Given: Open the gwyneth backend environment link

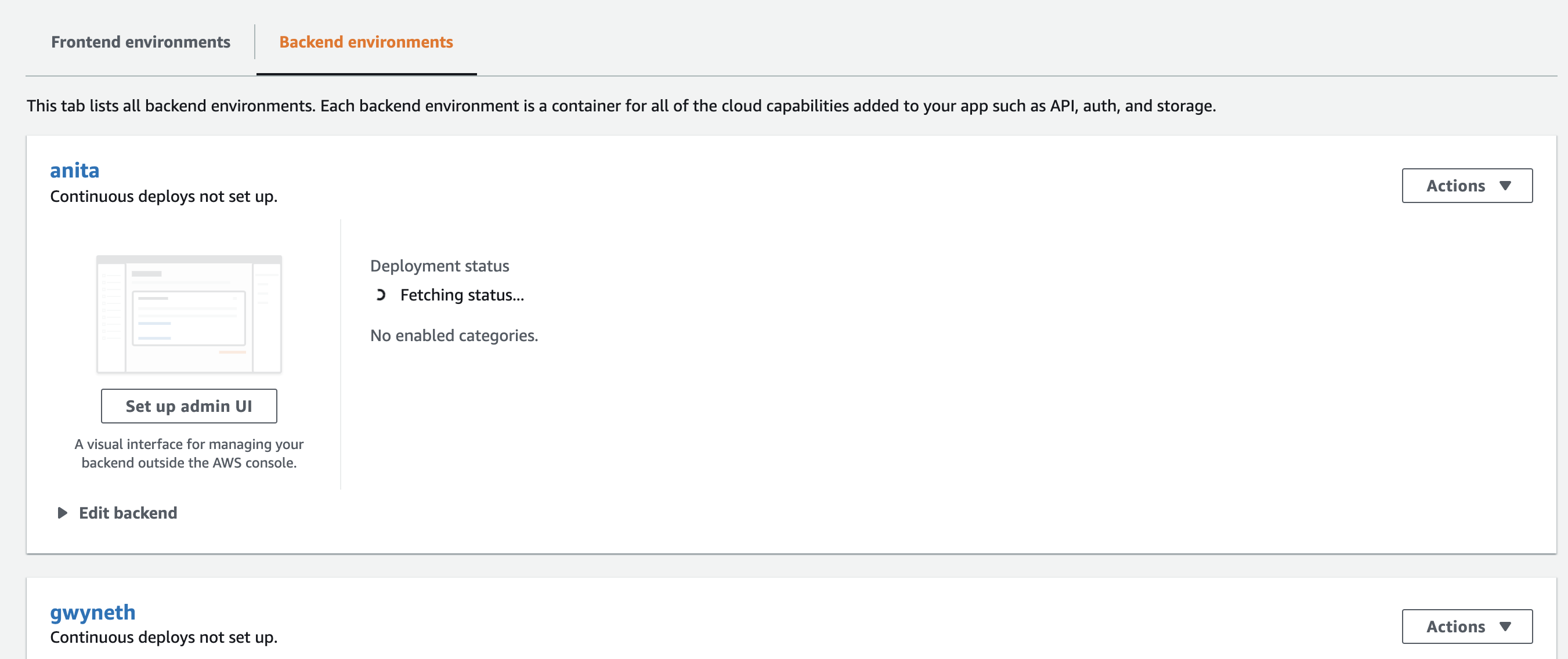Looking at the screenshot, I should click(92, 612).
